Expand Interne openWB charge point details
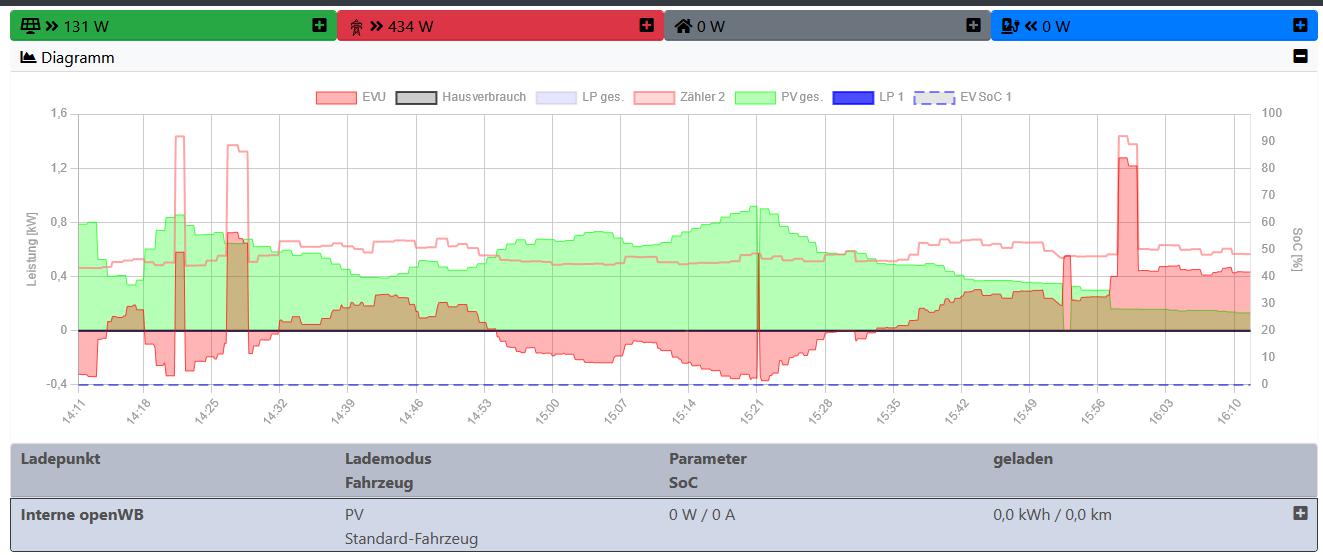 [1300, 513]
